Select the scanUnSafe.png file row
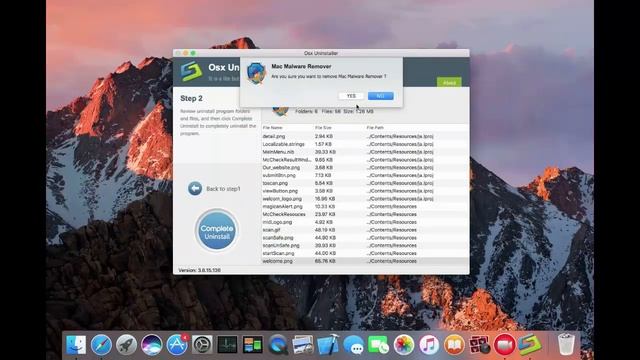This screenshot has width=640, height=360. click(x=364, y=245)
